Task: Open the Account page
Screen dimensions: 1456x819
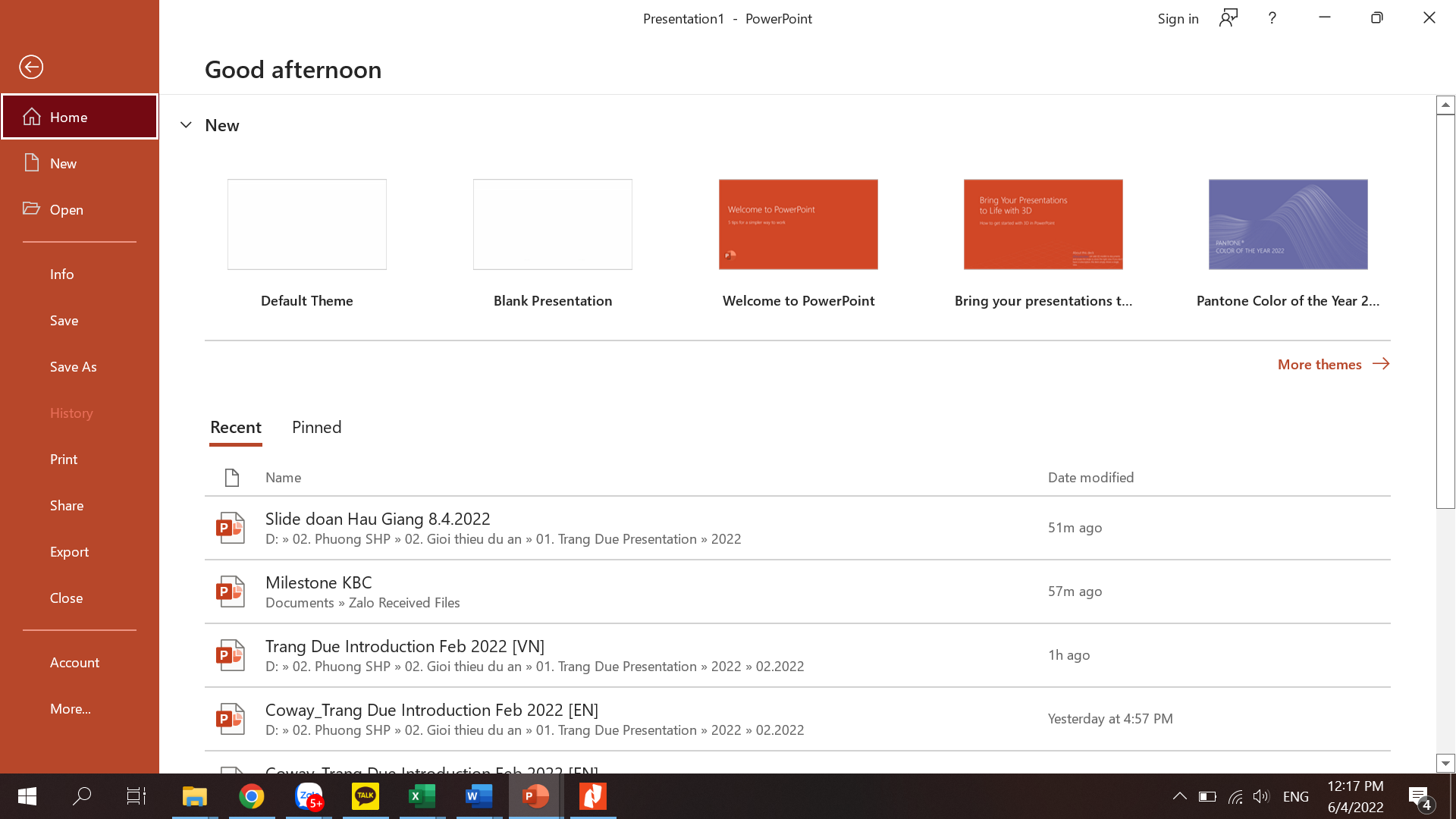Action: pos(80,662)
